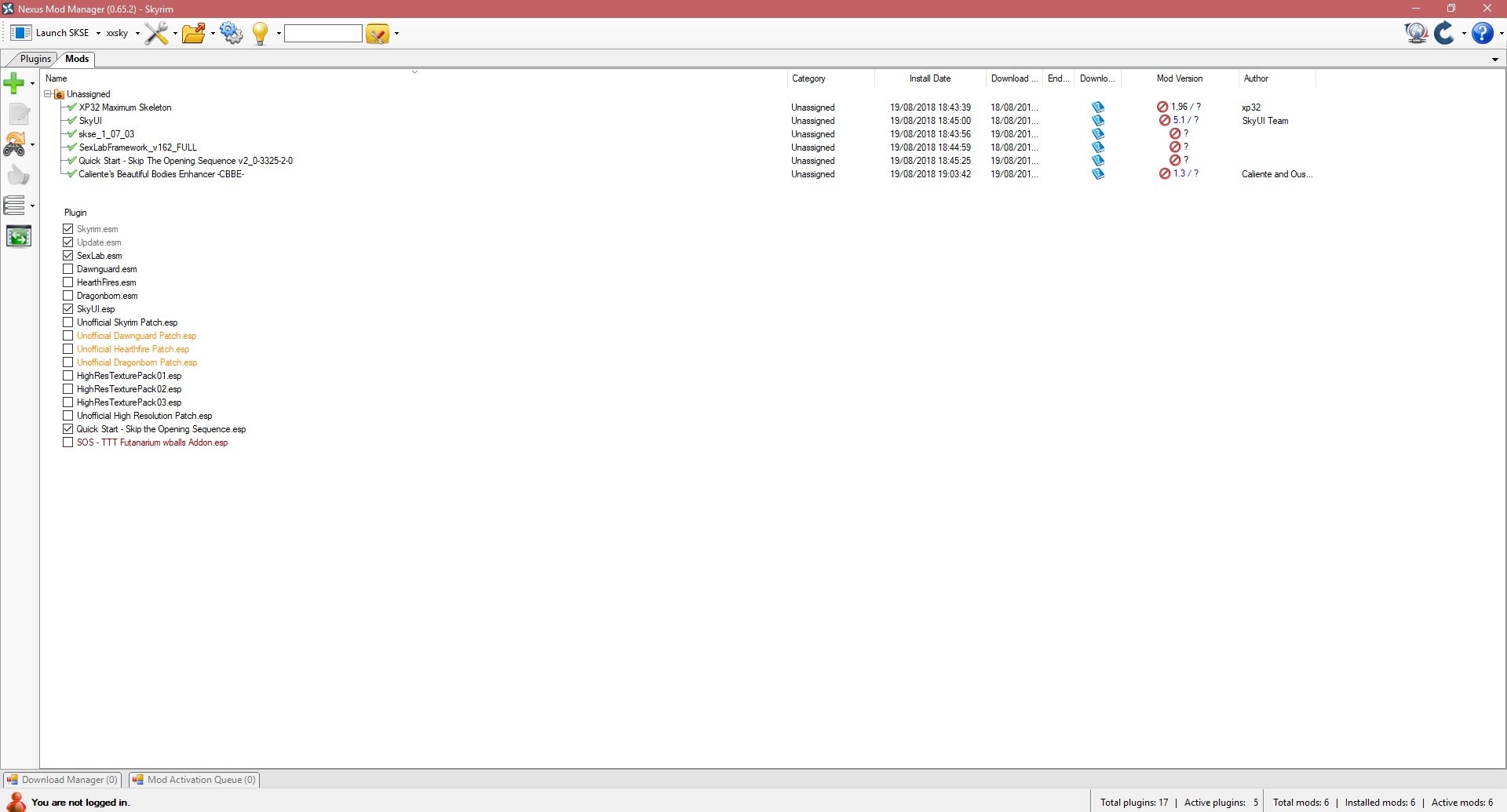The width and height of the screenshot is (1507, 812).
Task: Uncheck the Quick Start - Skip the Opening Sequence.esp checkbox
Action: pos(68,429)
